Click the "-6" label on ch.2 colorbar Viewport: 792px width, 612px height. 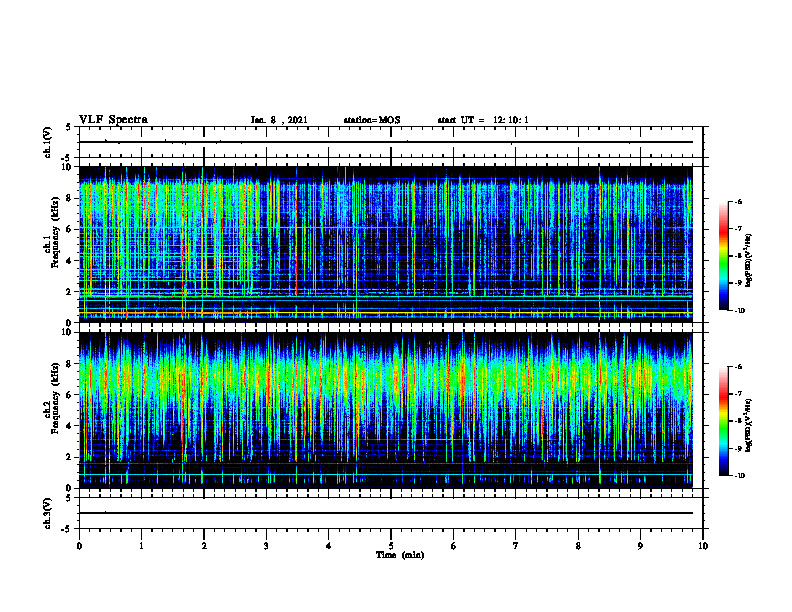pyautogui.click(x=738, y=367)
